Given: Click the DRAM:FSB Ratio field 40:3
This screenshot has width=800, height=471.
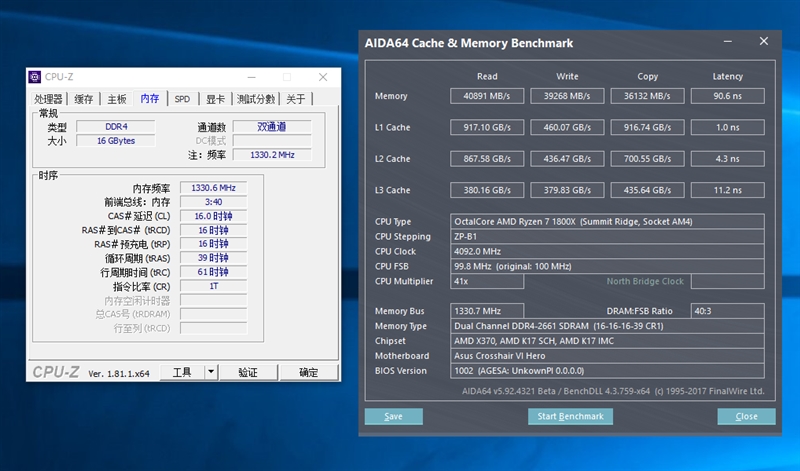Looking at the screenshot, I should pyautogui.click(x=728, y=311).
